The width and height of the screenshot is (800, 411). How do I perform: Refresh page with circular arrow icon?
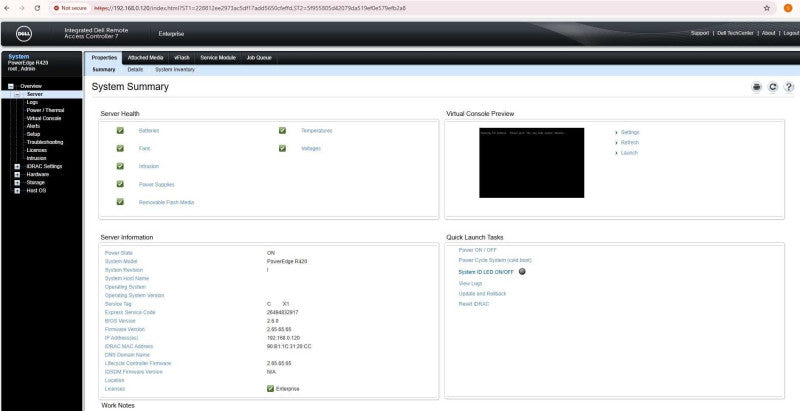[772, 87]
